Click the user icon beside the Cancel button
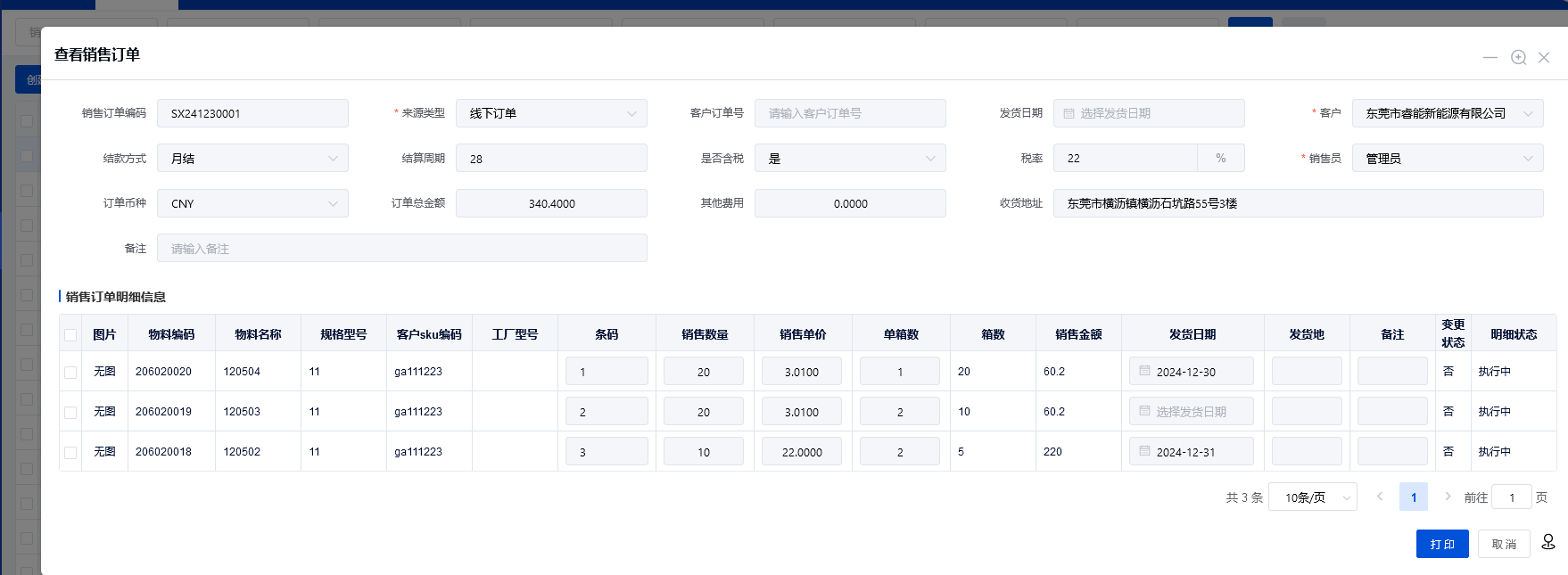 [1548, 542]
